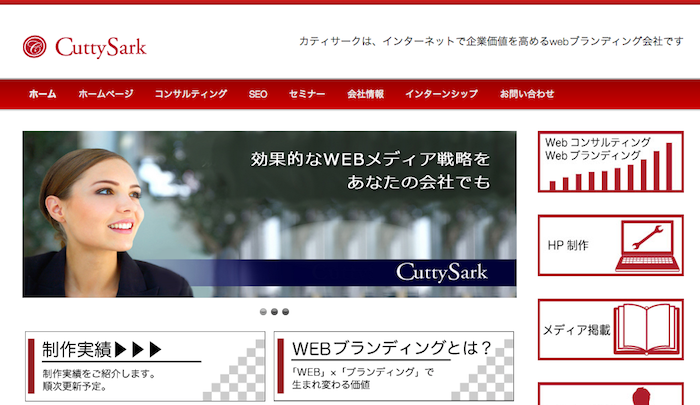Screen dimensions: 700x405
Task: Click the partially visible fourth sidebar banner
Action: (x=611, y=394)
